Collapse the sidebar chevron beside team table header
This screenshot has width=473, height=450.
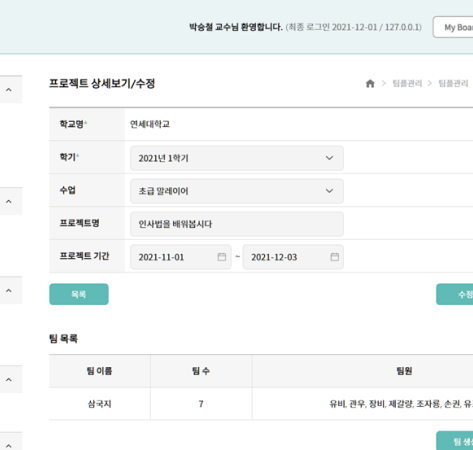(9, 379)
